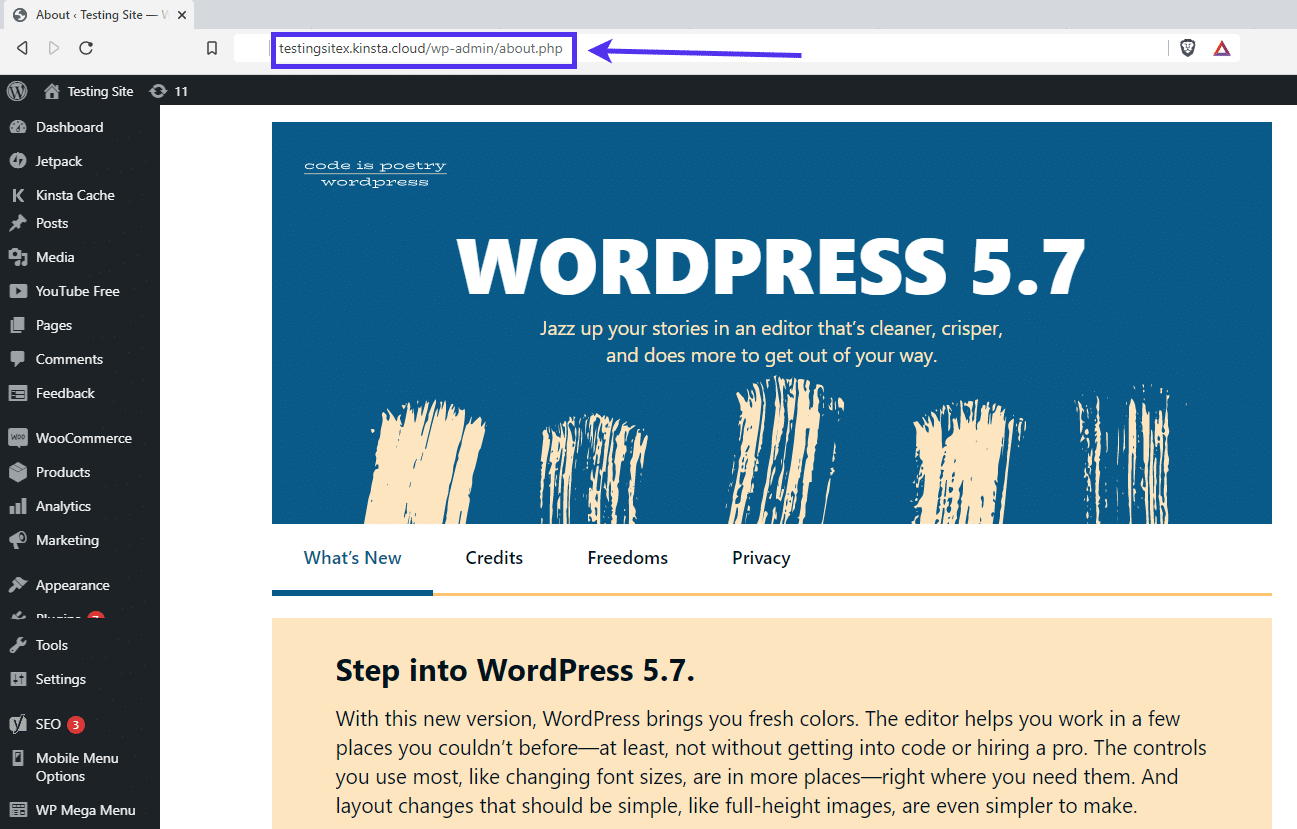Open the Freedoms tab
This screenshot has width=1297, height=829.
tap(628, 558)
